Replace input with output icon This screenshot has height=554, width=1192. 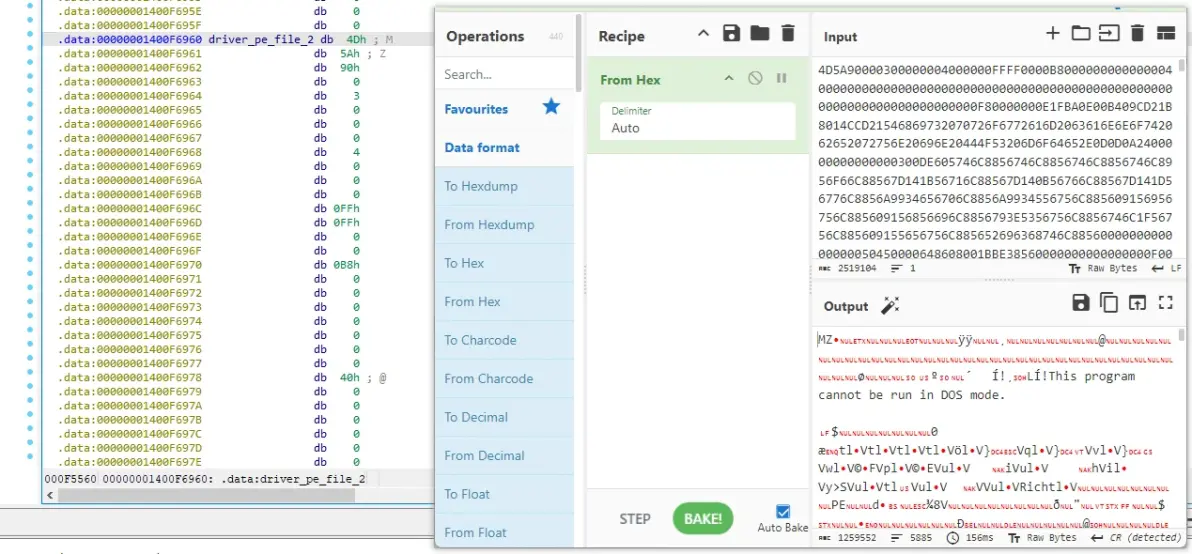(x=1137, y=302)
